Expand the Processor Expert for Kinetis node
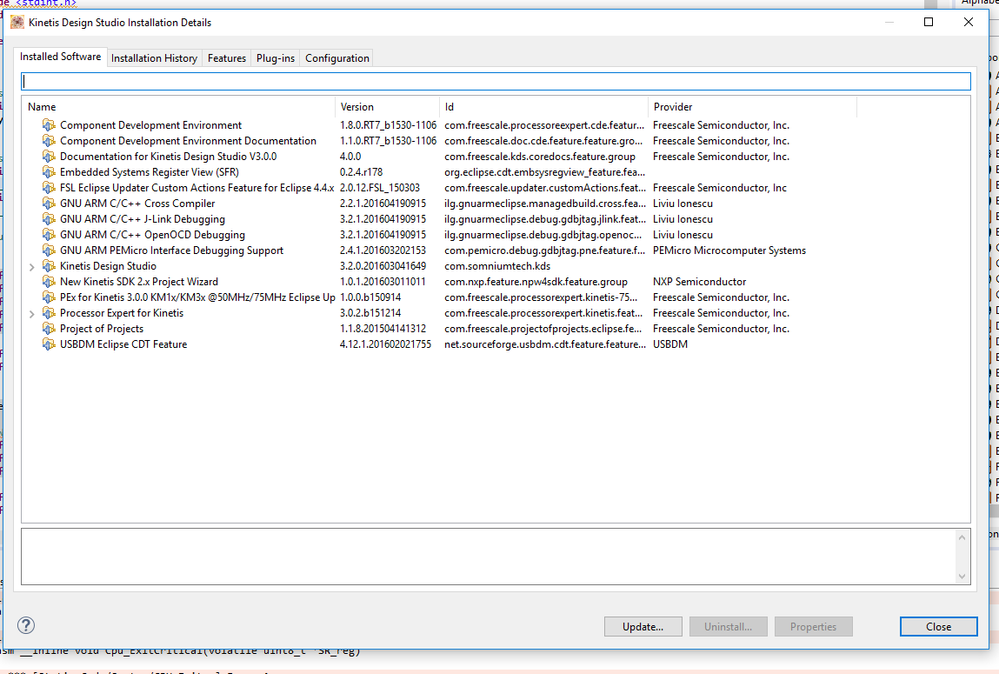 pyautogui.click(x=32, y=314)
